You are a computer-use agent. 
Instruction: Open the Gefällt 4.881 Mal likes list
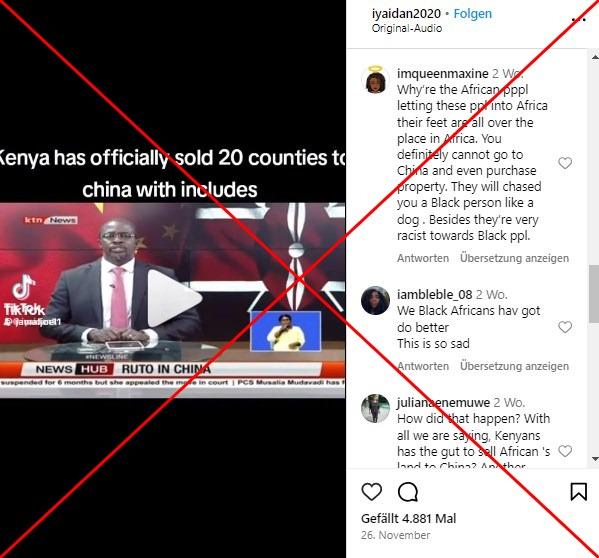(x=408, y=519)
